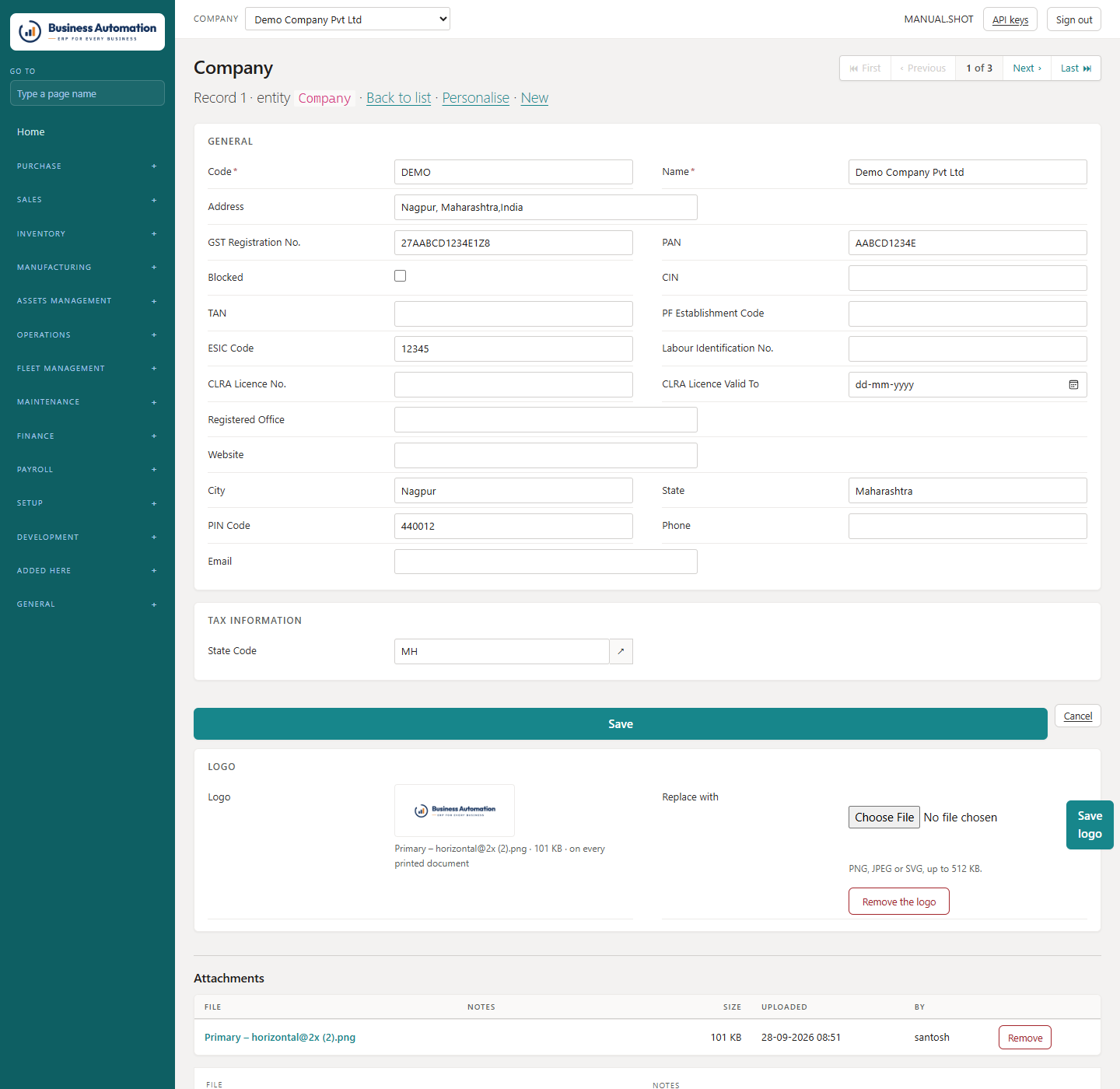Image resolution: width=1120 pixels, height=1089 pixels.
Task: Click the Cancel link
Action: 1078,716
